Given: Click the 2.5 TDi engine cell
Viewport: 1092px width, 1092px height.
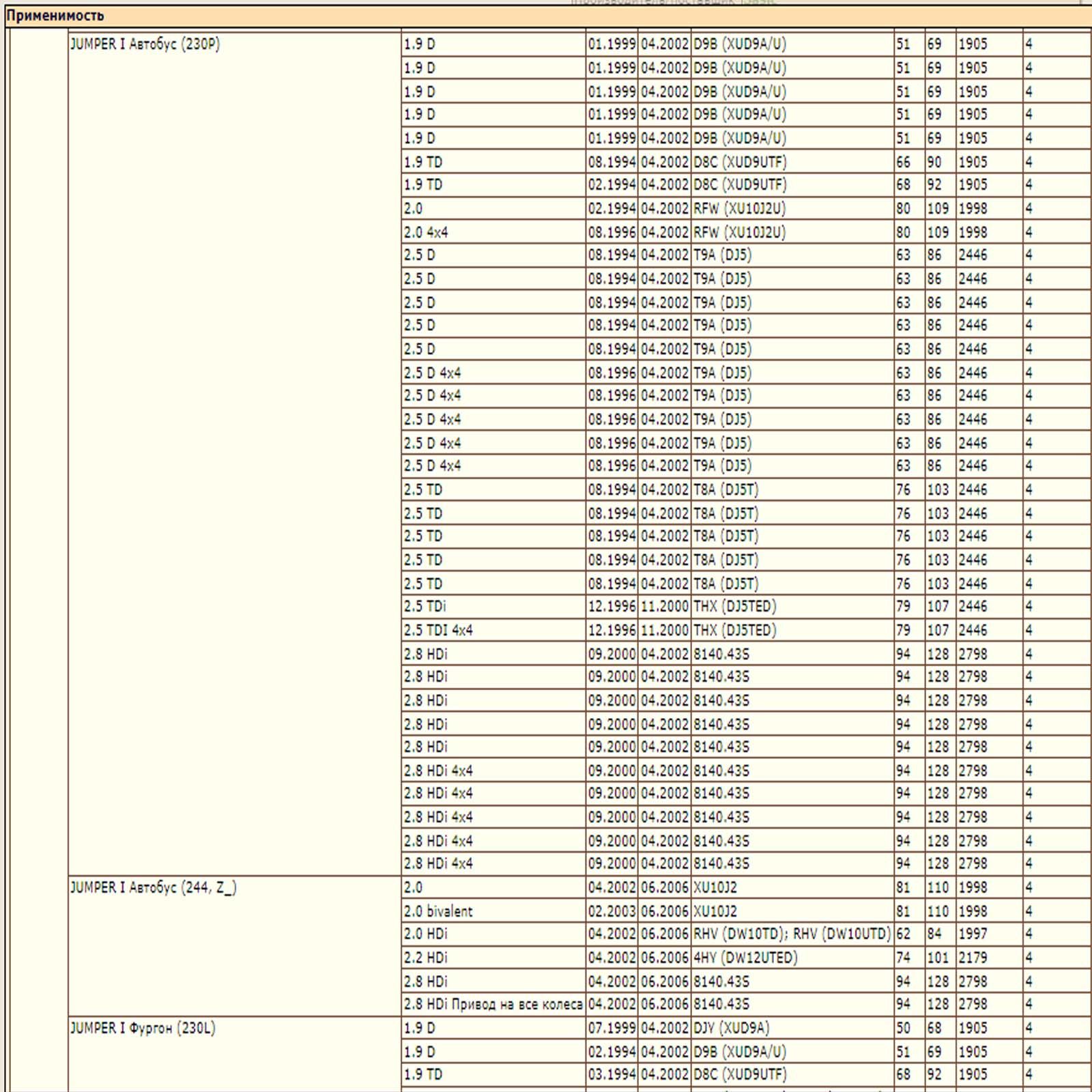Looking at the screenshot, I should click(x=493, y=606).
